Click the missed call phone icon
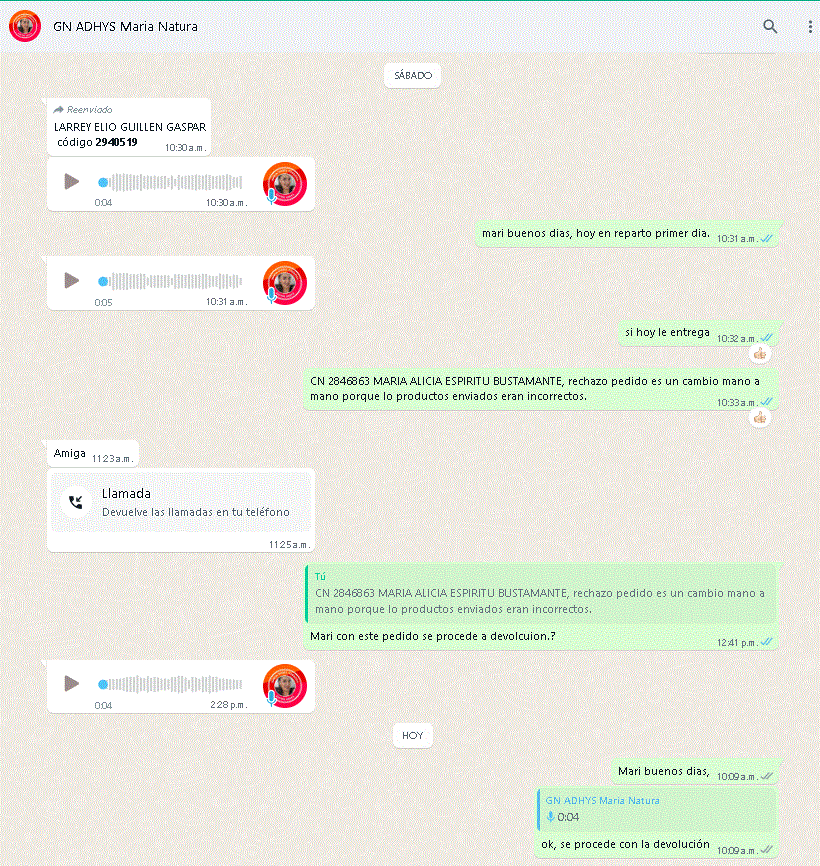The width and height of the screenshot is (820, 866). point(76,501)
